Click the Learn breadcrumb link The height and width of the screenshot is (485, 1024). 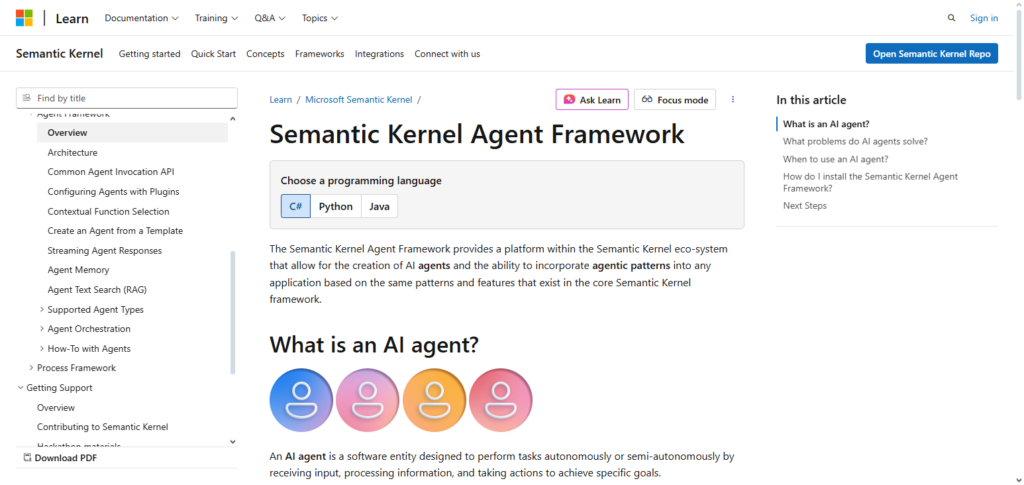pos(281,99)
